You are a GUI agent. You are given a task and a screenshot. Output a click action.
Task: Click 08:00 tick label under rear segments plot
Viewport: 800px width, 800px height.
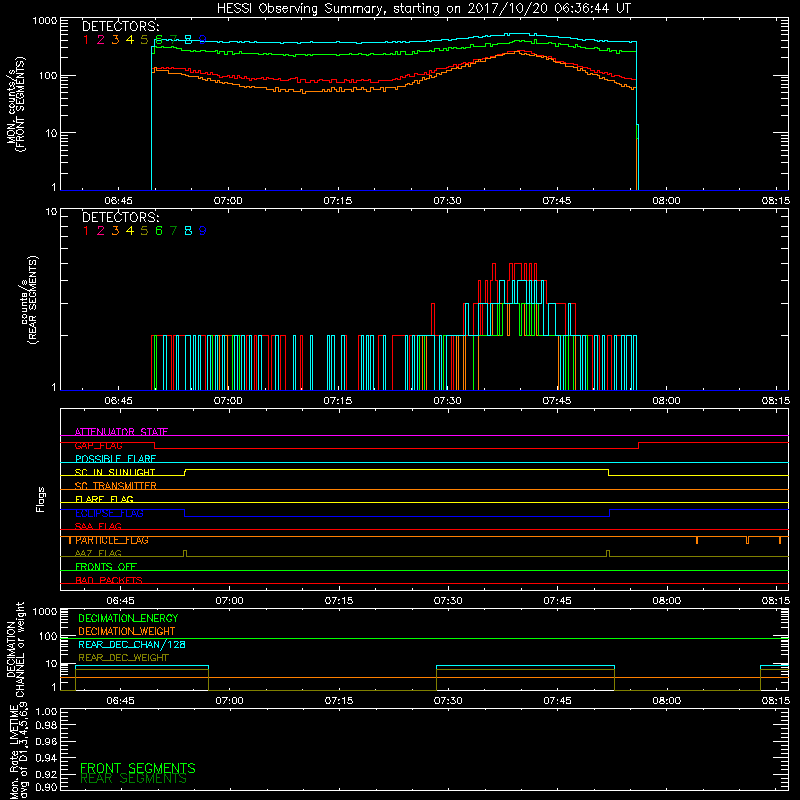click(x=666, y=401)
